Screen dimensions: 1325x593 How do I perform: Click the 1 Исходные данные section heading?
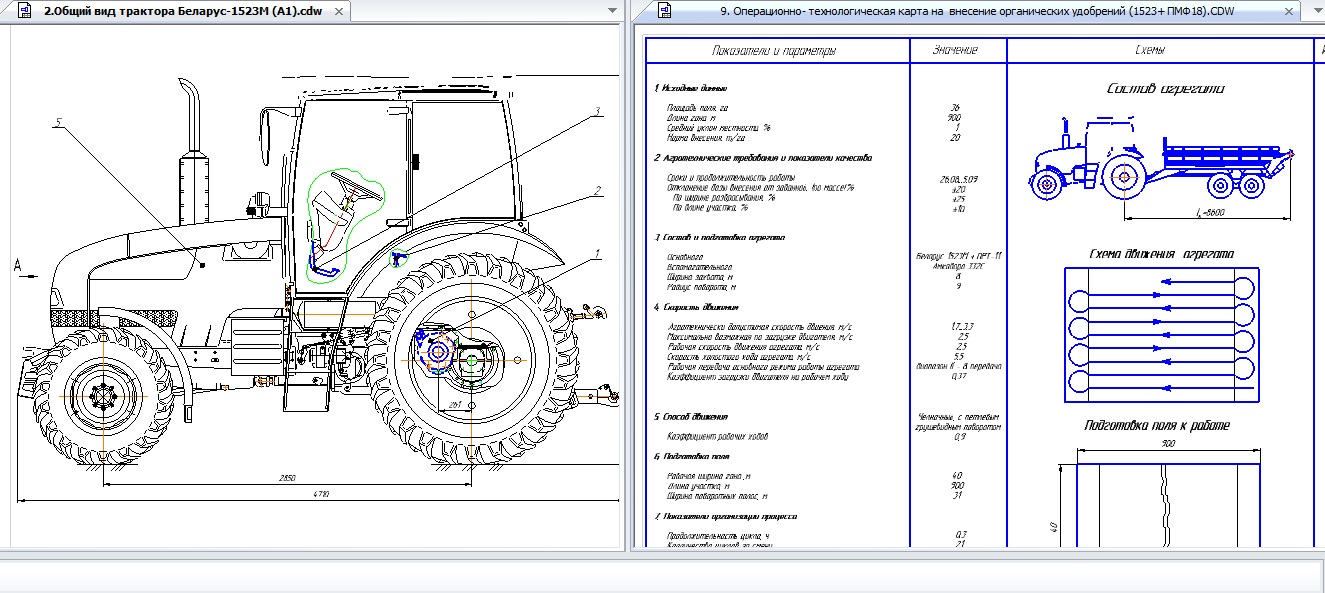pyautogui.click(x=690, y=89)
